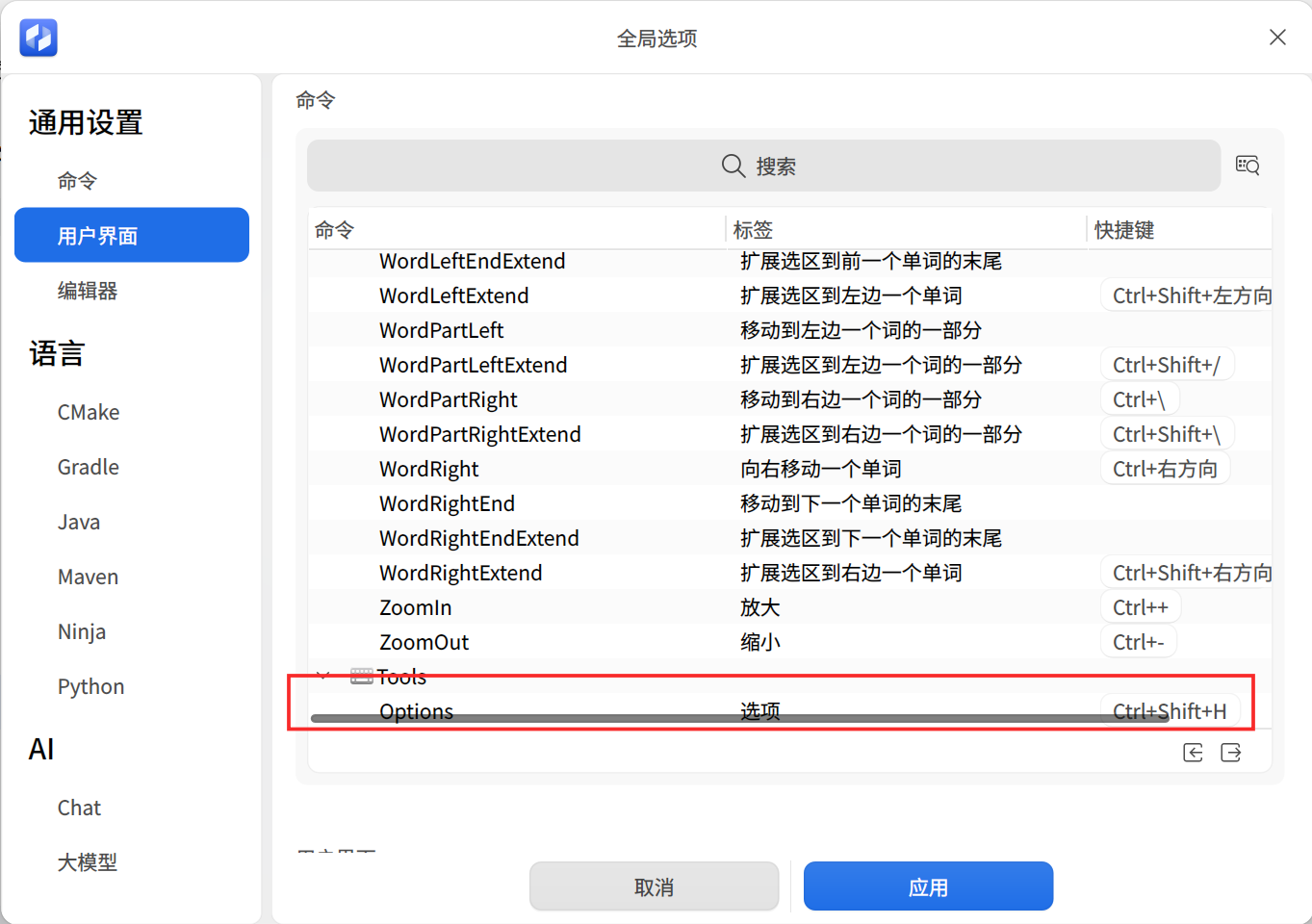Open Maven settings
Screen dimensions: 1312x924
pos(88,577)
